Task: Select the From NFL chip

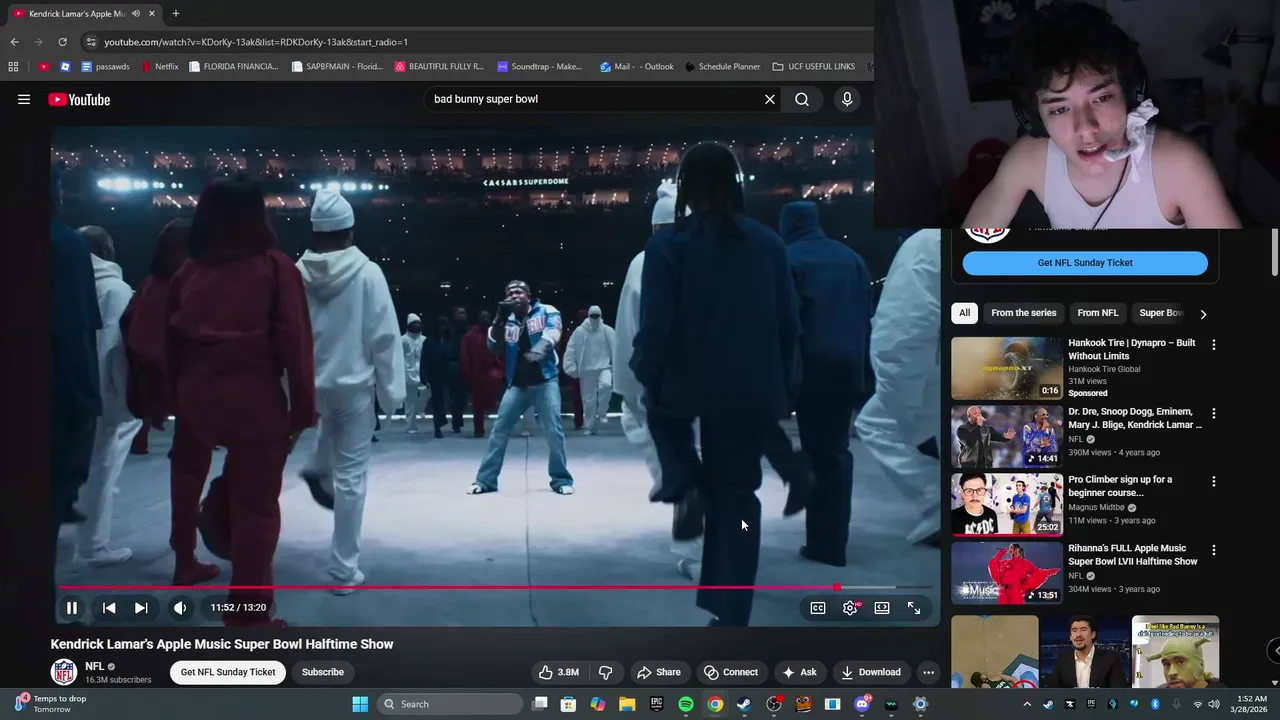Action: click(x=1097, y=313)
